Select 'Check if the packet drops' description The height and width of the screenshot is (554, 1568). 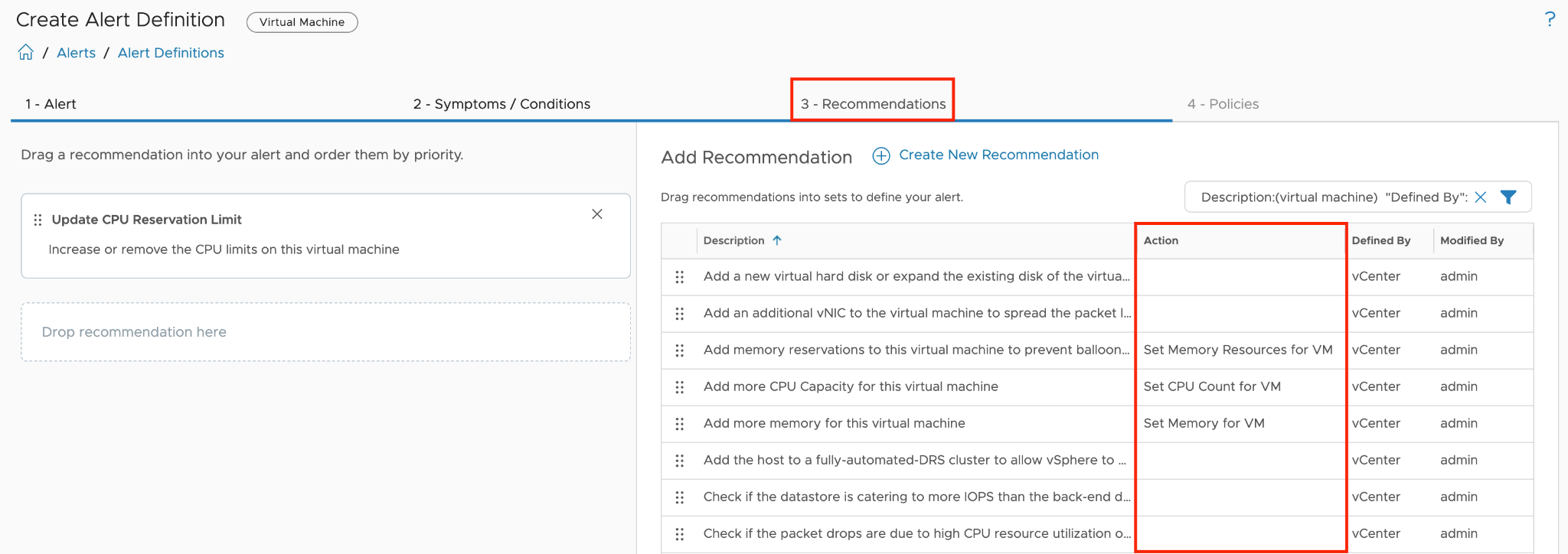(916, 533)
